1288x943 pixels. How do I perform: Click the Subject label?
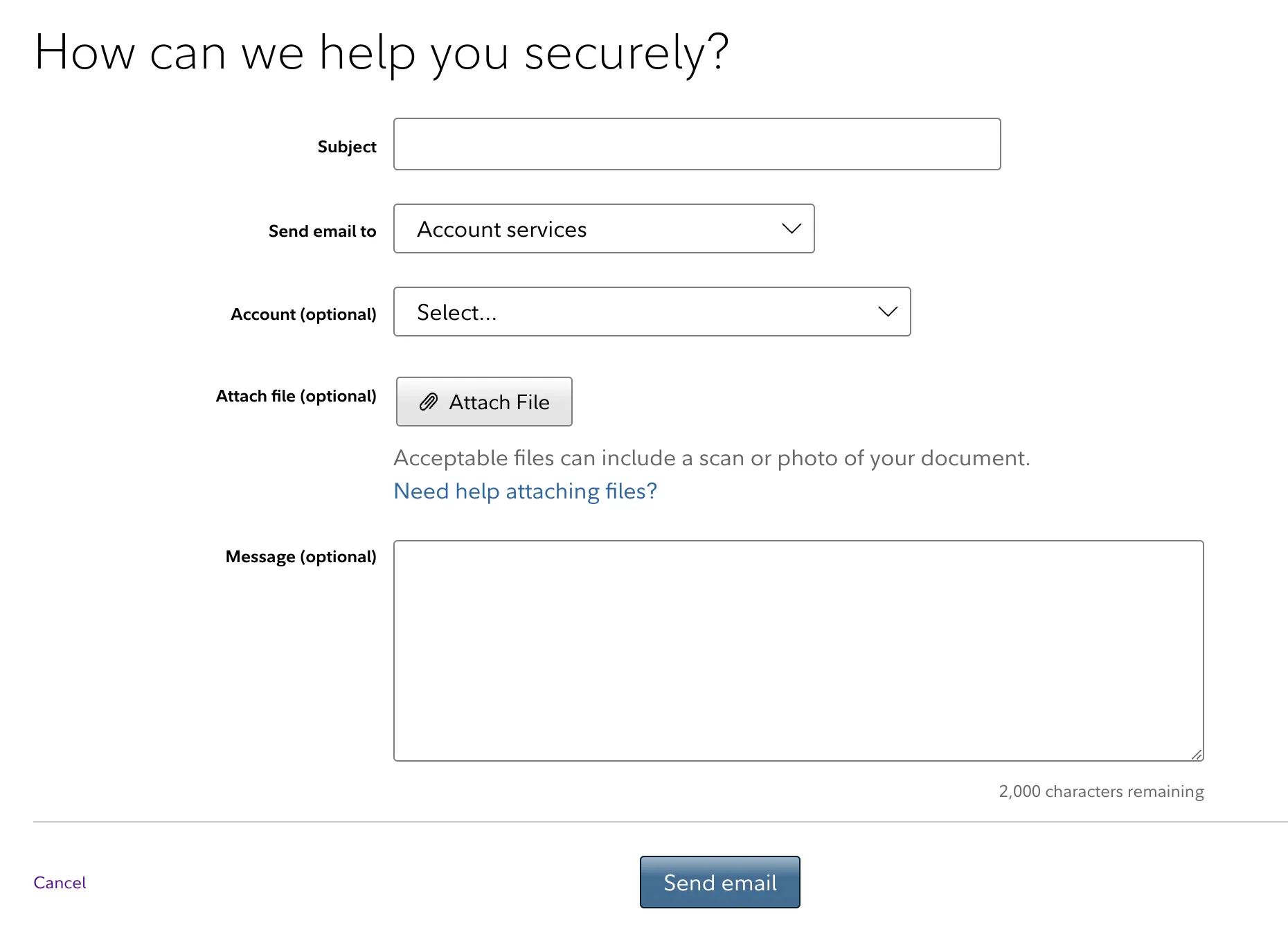[346, 146]
